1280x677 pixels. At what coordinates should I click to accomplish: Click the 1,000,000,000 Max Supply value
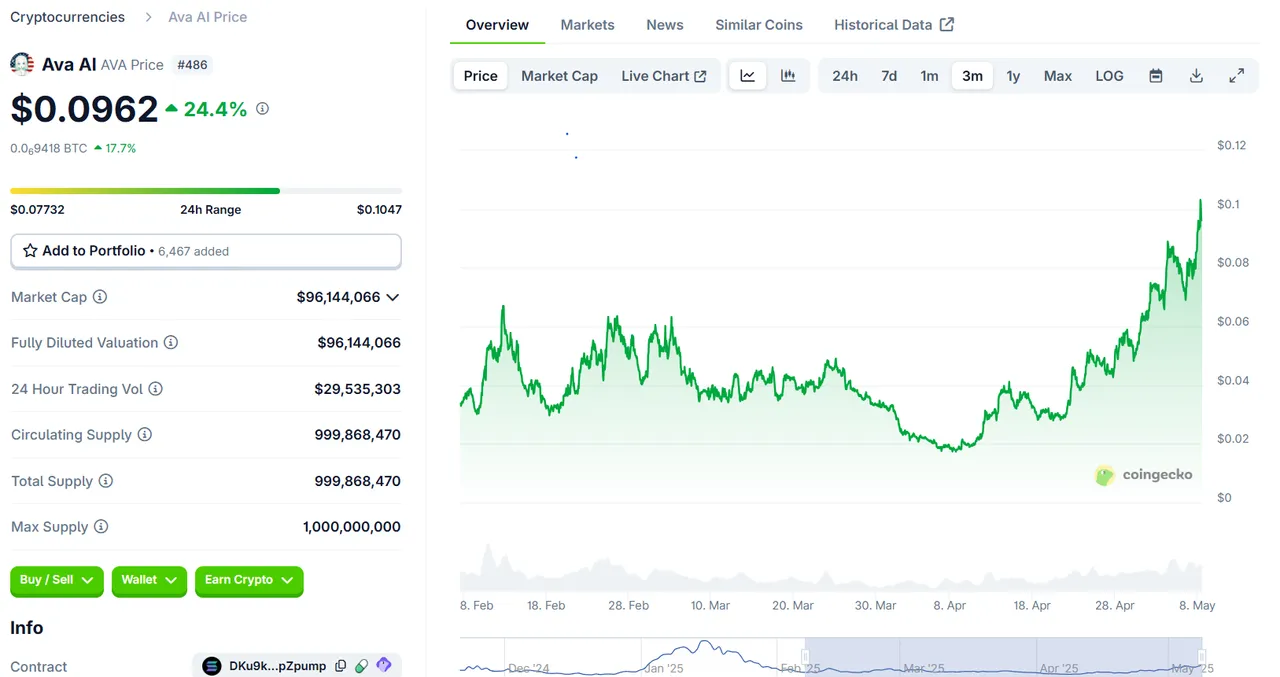tap(352, 527)
